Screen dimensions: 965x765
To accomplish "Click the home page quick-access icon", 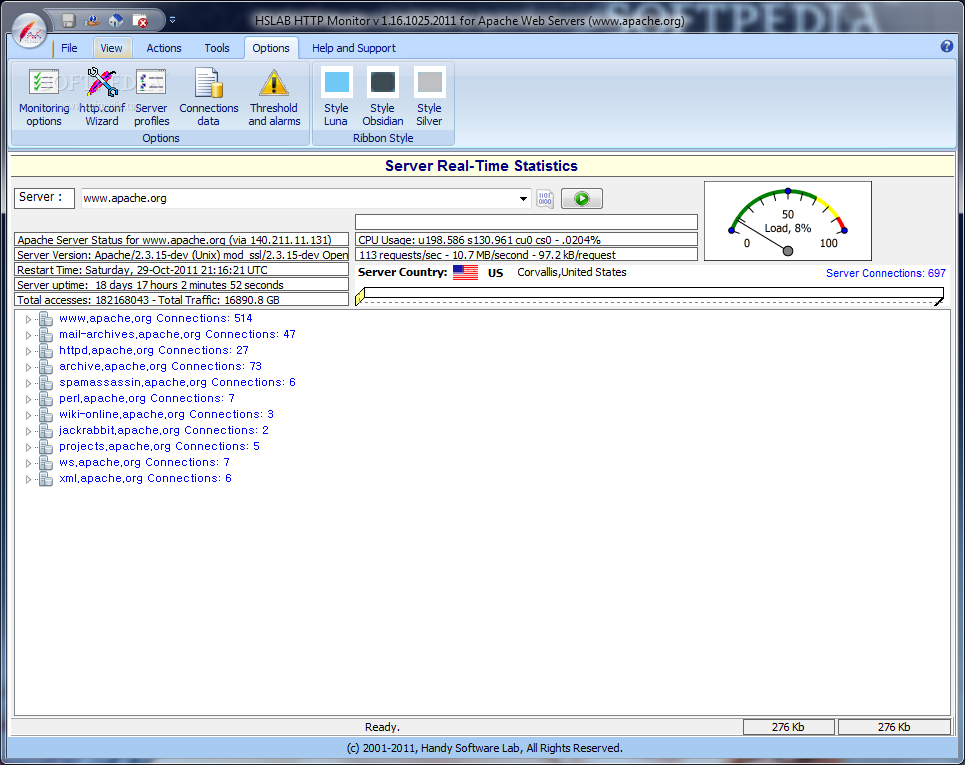I will [x=116, y=20].
